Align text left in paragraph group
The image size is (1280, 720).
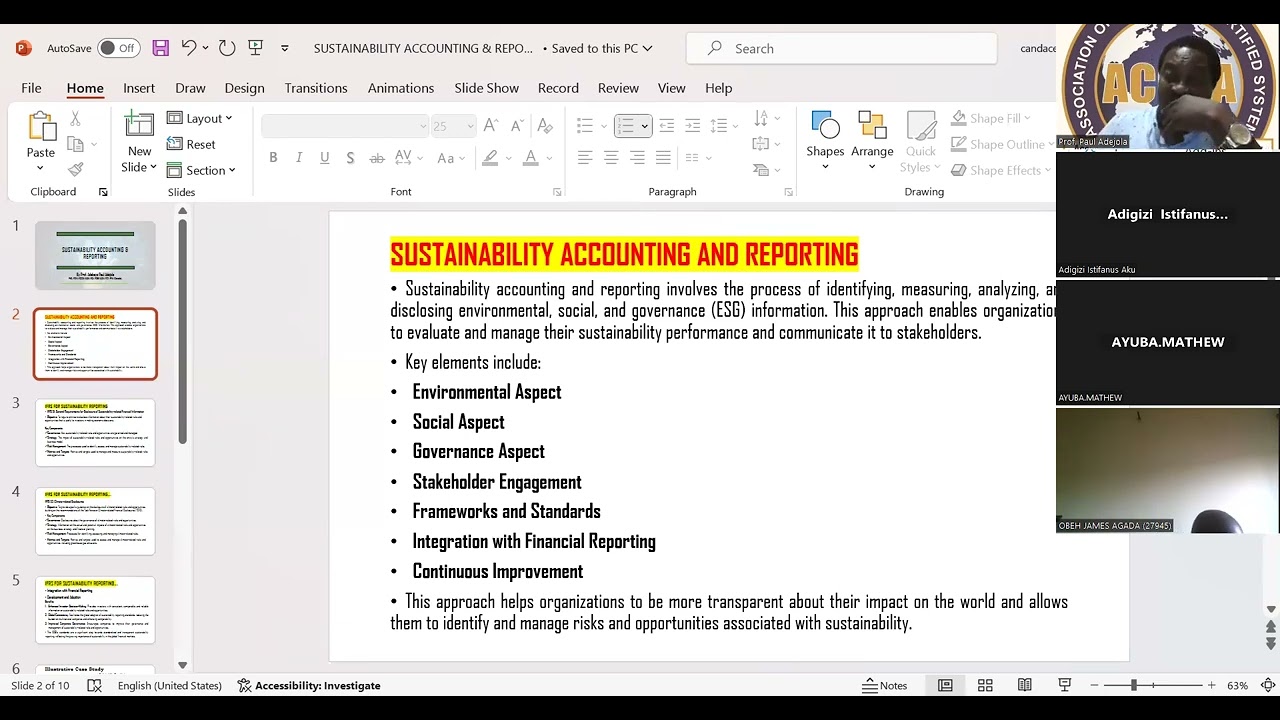[585, 158]
